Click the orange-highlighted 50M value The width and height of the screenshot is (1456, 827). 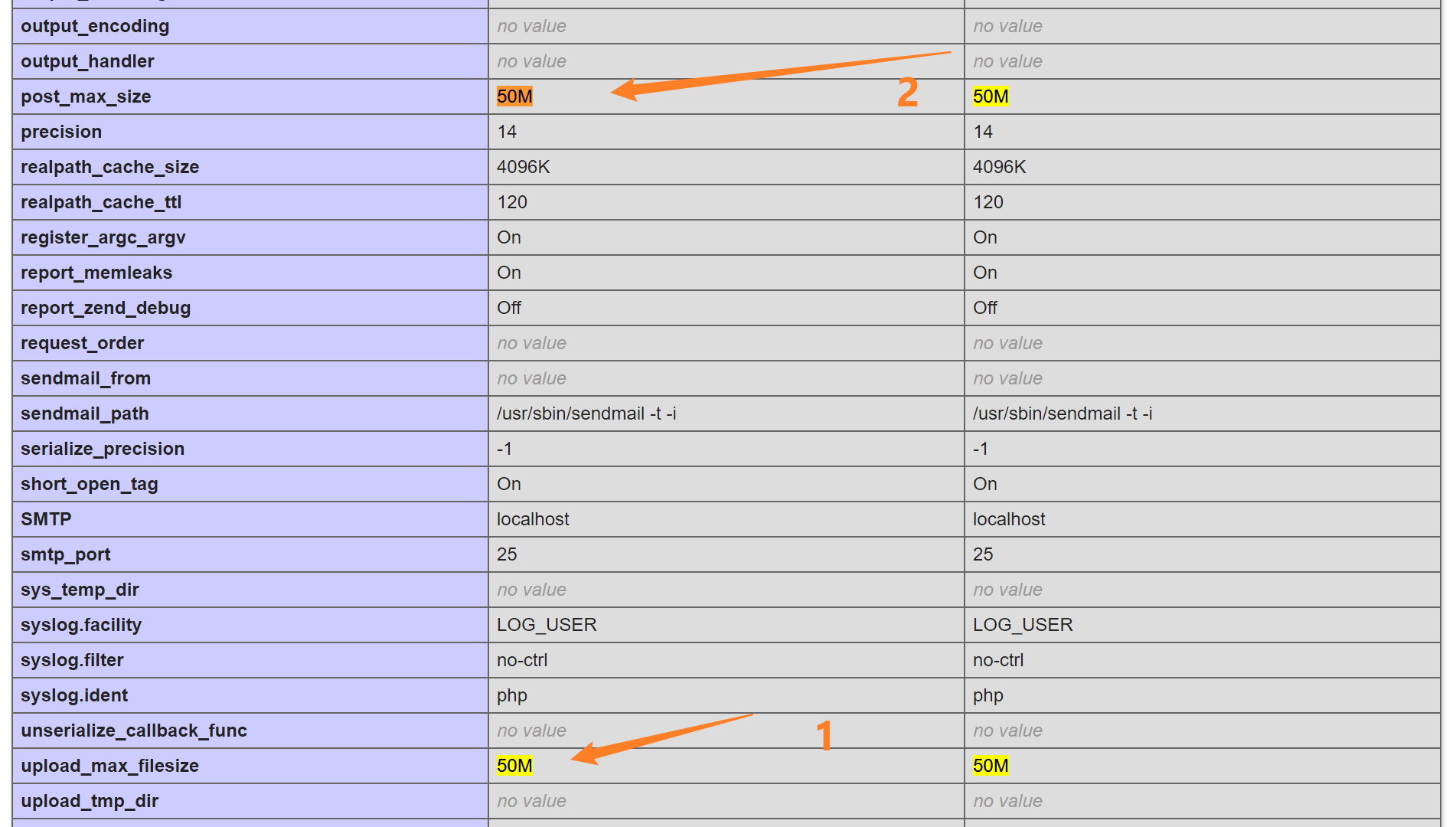click(x=514, y=96)
